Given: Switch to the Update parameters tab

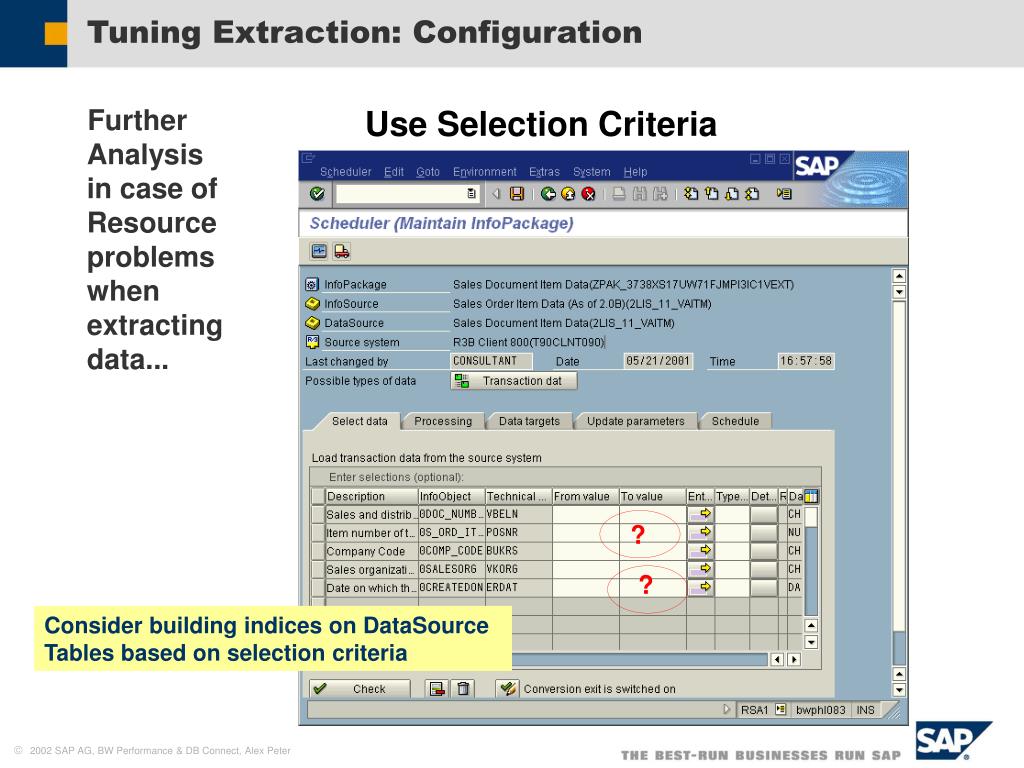Looking at the screenshot, I should (635, 421).
